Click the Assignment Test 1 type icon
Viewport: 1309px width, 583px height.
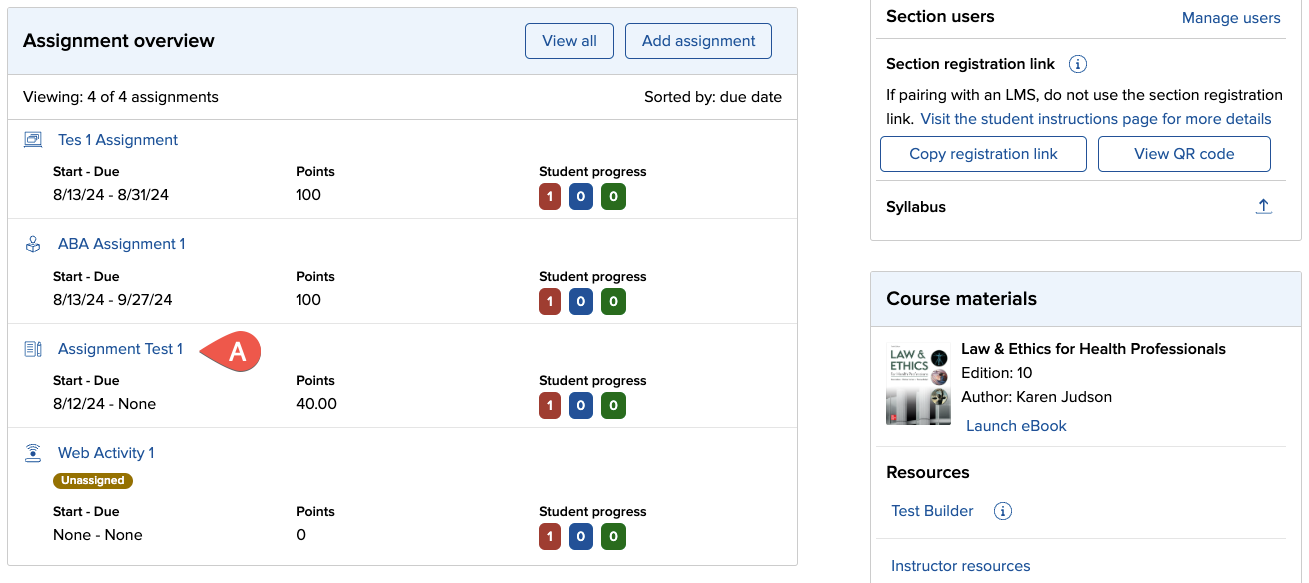pyautogui.click(x=33, y=349)
